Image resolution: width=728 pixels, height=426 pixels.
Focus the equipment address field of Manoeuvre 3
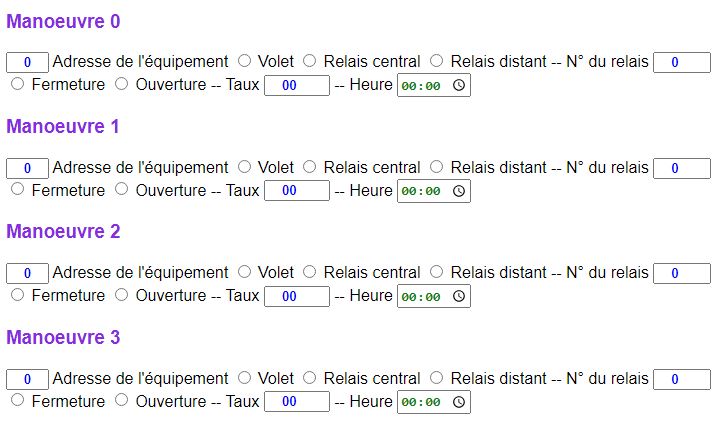point(27,379)
